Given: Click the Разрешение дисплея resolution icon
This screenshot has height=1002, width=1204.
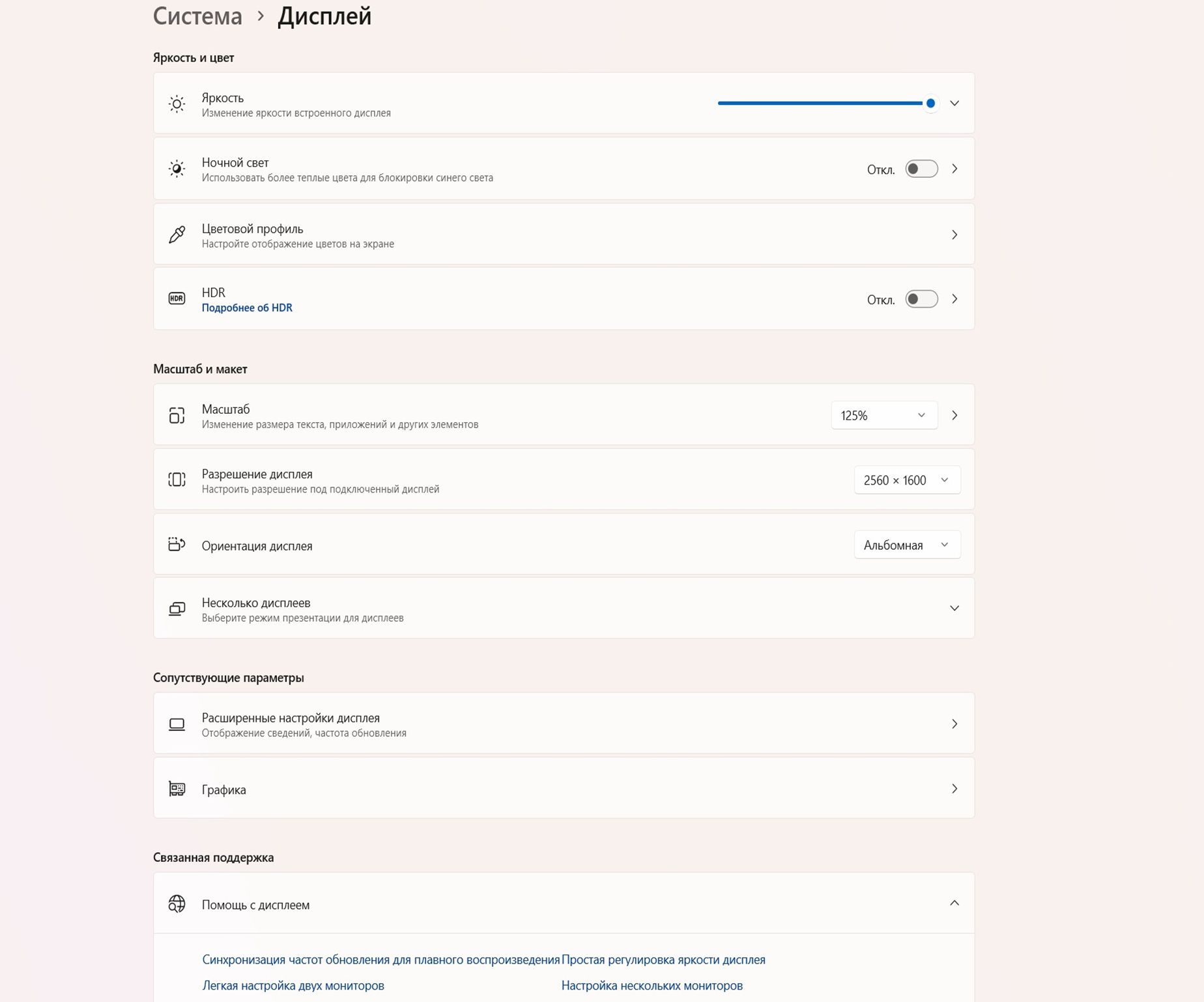Looking at the screenshot, I should click(177, 480).
